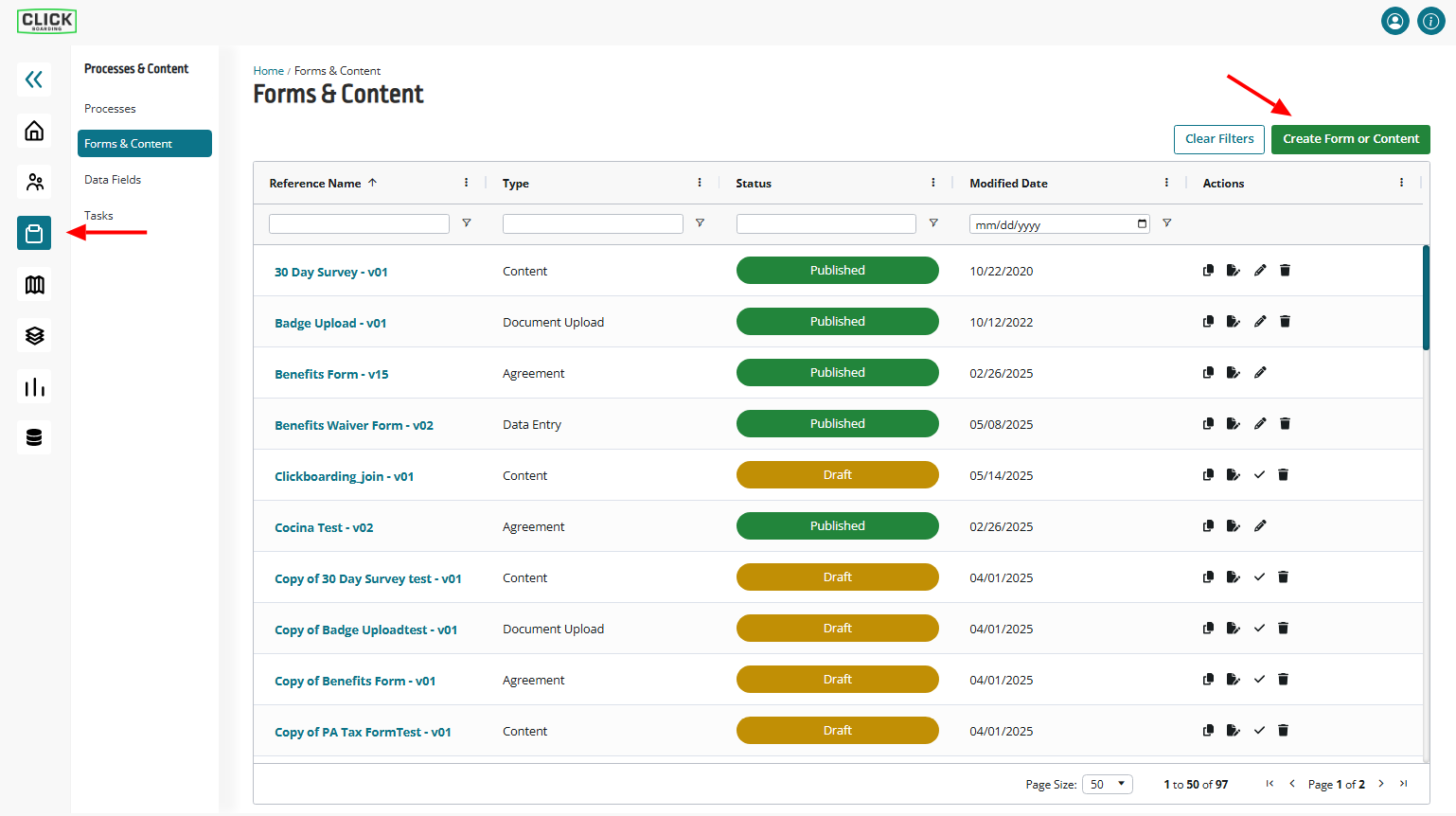Copy the Copy of PA Tax FormTest row
The height and width of the screenshot is (816, 1456).
click(1208, 731)
